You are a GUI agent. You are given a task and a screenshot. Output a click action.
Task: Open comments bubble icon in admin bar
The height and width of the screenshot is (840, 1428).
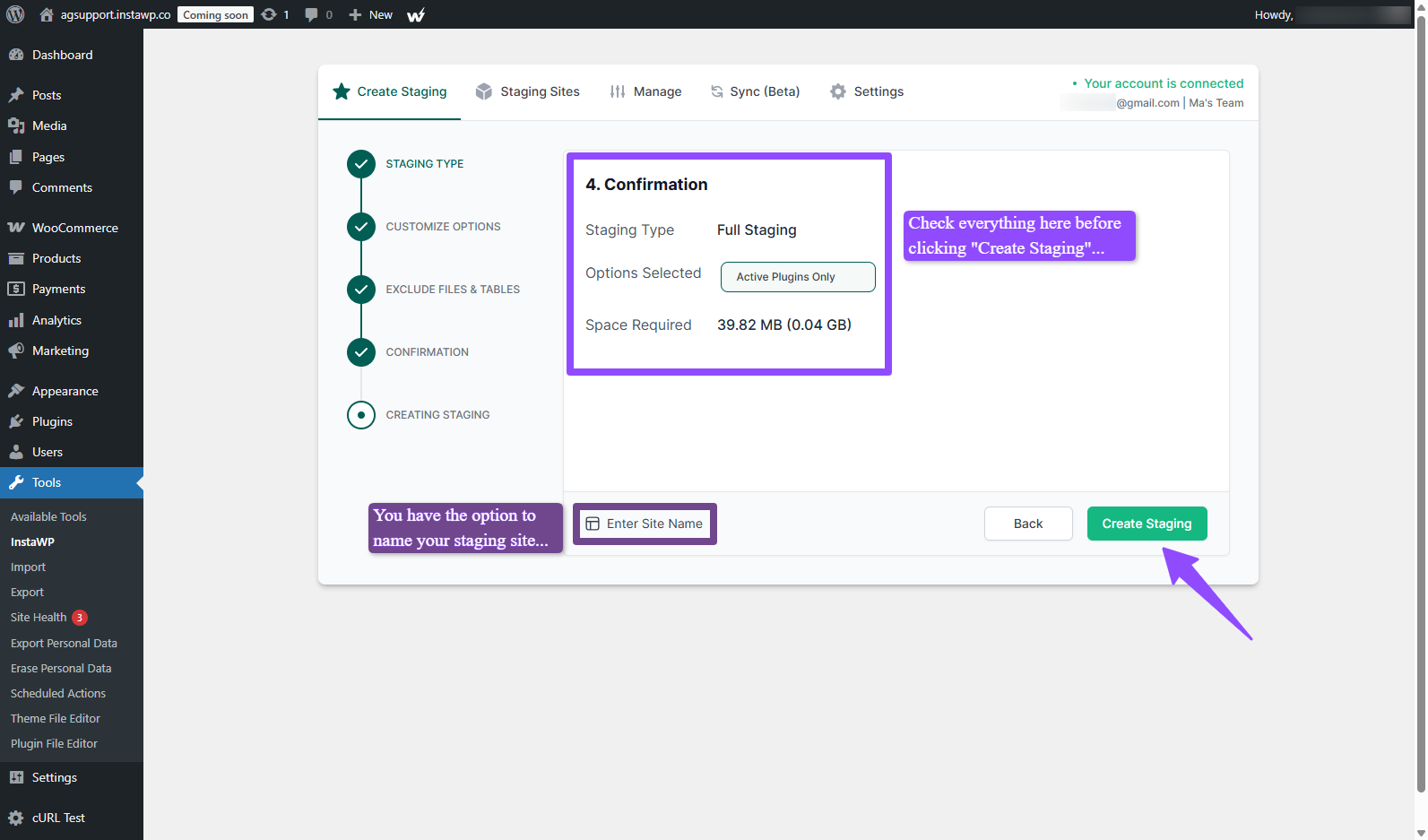tap(311, 14)
